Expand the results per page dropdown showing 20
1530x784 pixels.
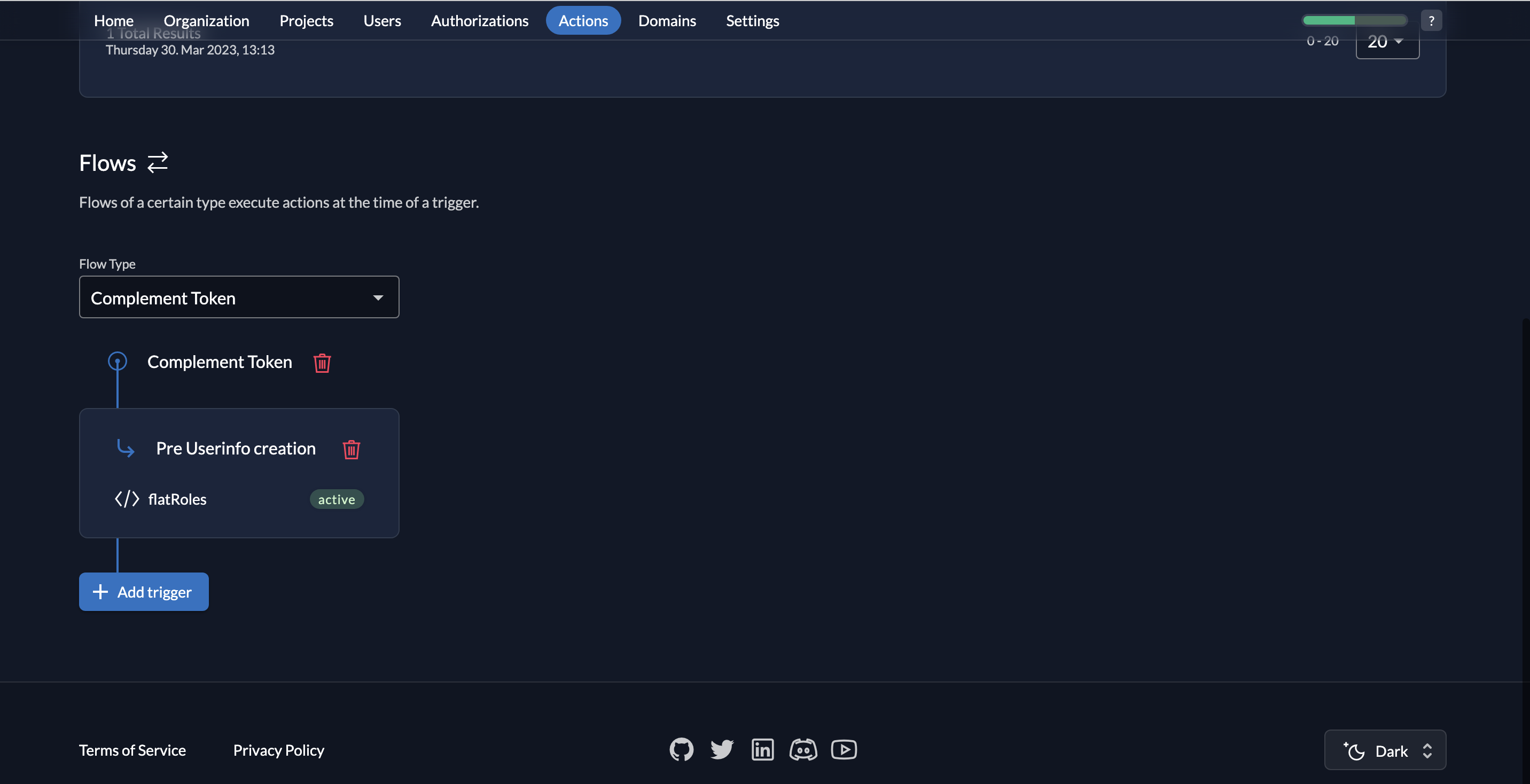click(1387, 40)
